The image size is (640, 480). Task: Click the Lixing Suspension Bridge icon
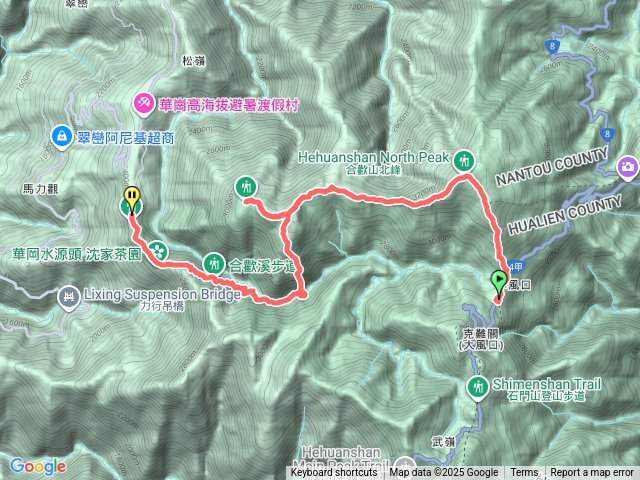[x=69, y=298]
